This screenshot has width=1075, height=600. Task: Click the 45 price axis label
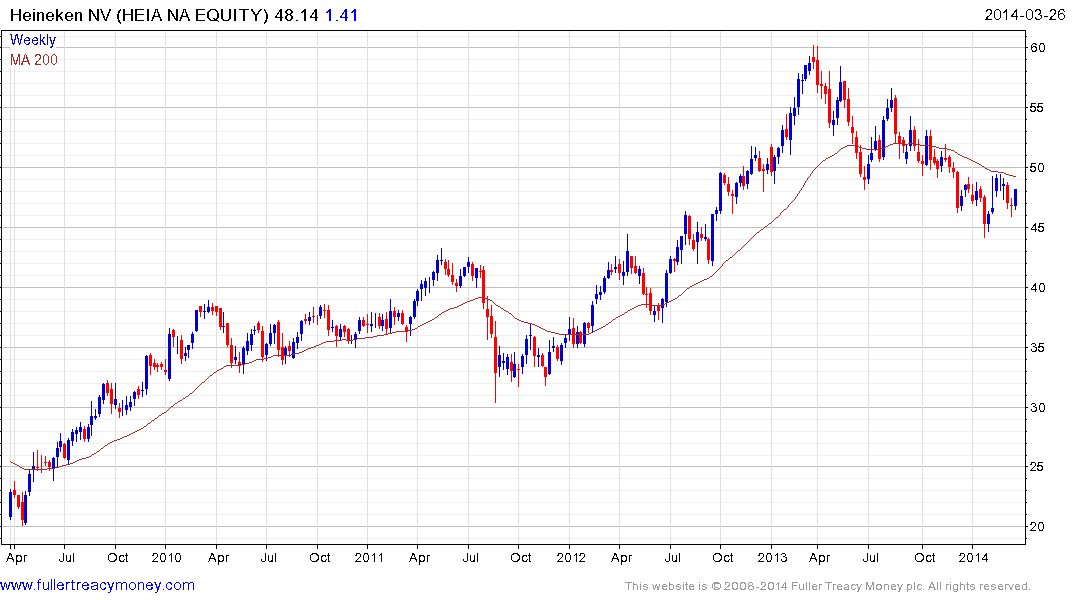coord(1037,228)
